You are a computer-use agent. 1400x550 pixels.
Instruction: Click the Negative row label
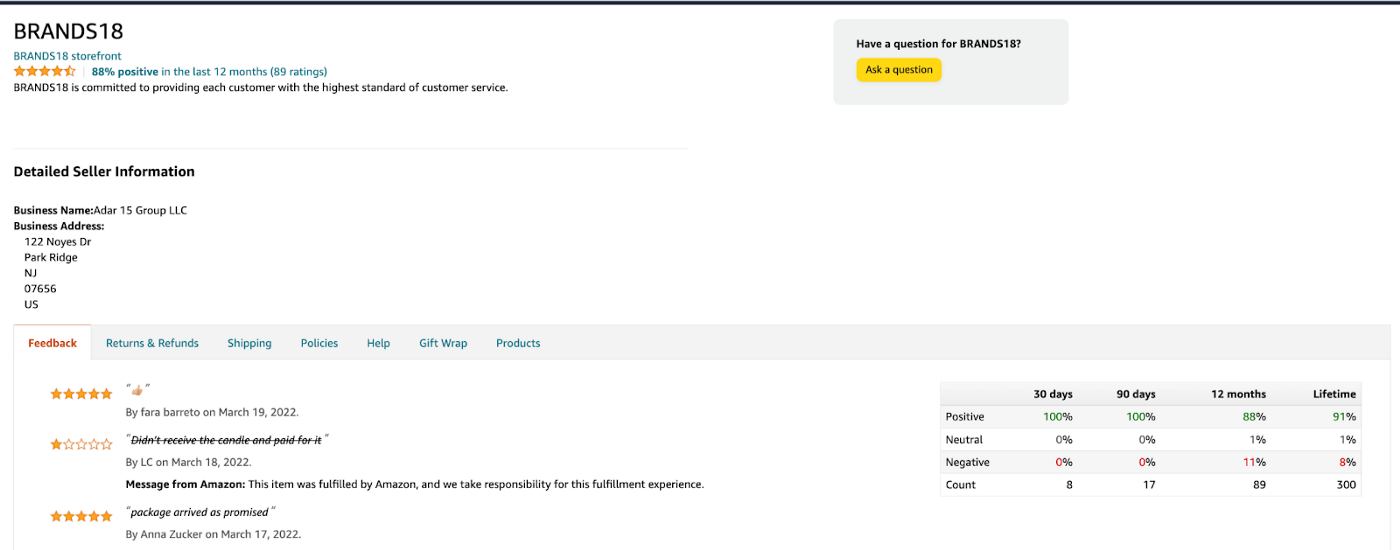(x=968, y=462)
